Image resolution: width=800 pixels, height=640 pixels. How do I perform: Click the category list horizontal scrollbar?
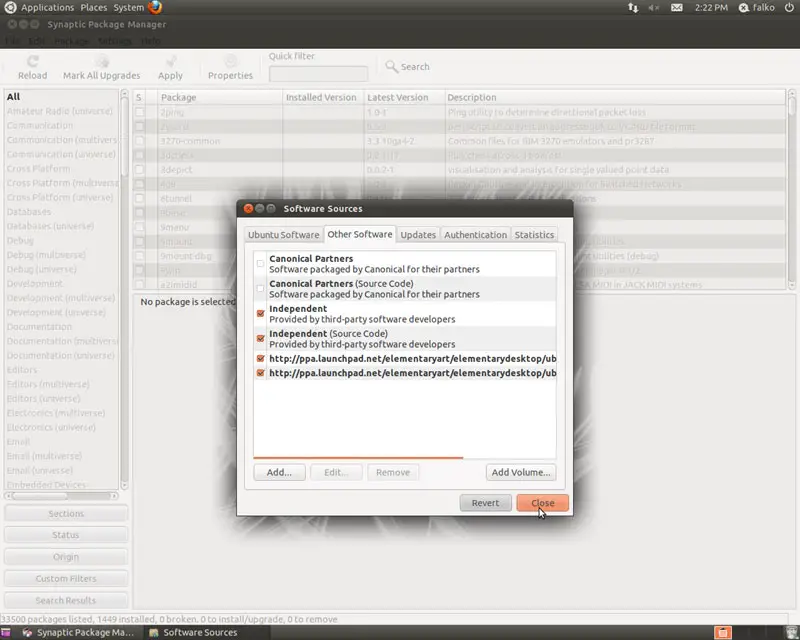[x=61, y=496]
